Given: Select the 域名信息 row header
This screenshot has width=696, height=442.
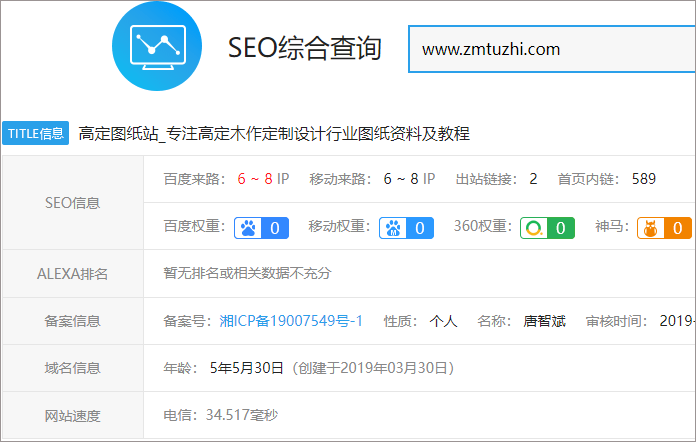Looking at the screenshot, I should coord(73,368).
